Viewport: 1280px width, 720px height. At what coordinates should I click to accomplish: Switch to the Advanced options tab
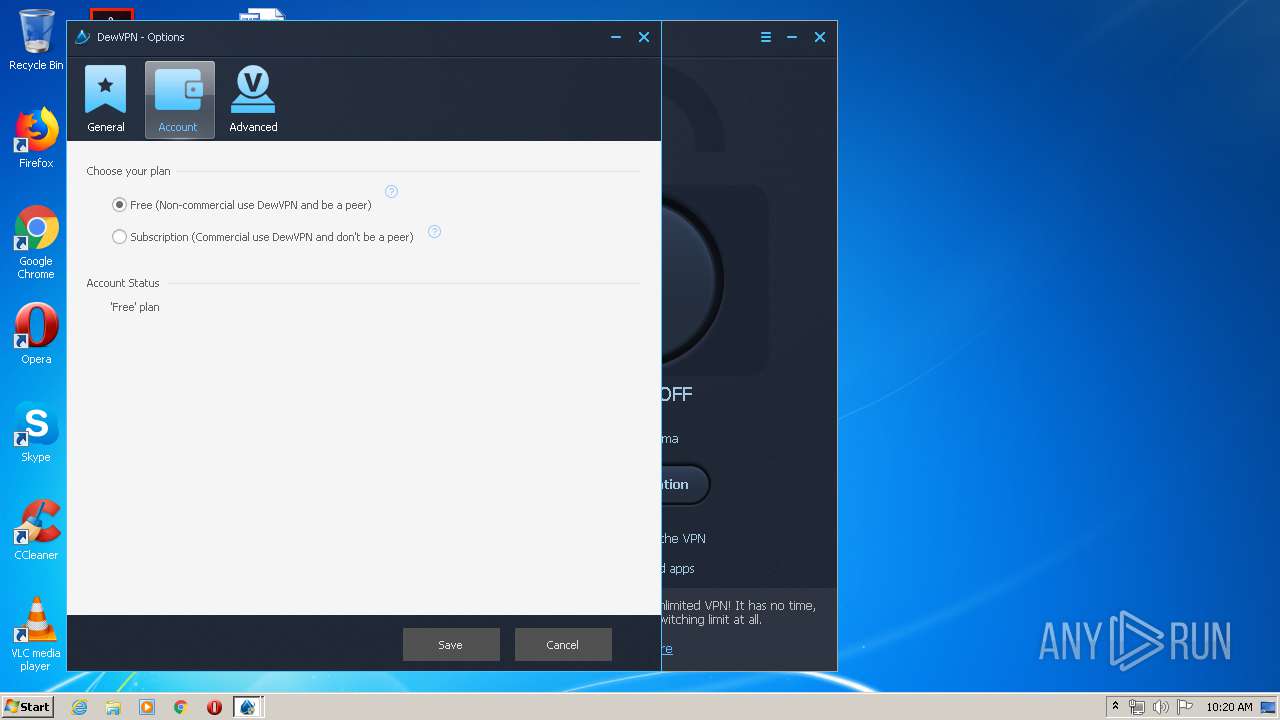pyautogui.click(x=253, y=100)
